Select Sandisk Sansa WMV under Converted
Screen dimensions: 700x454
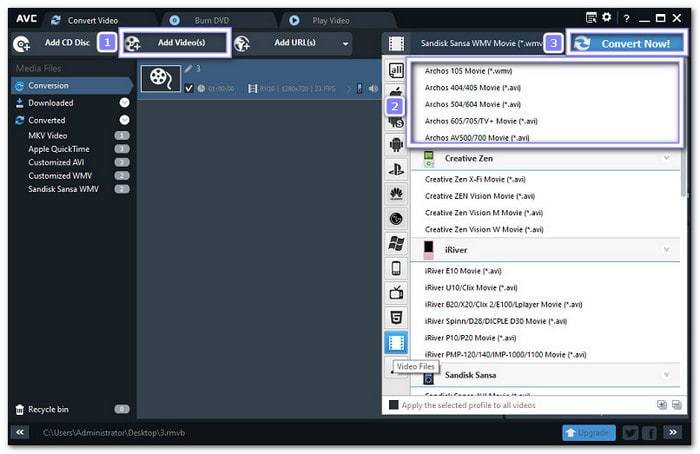point(63,189)
